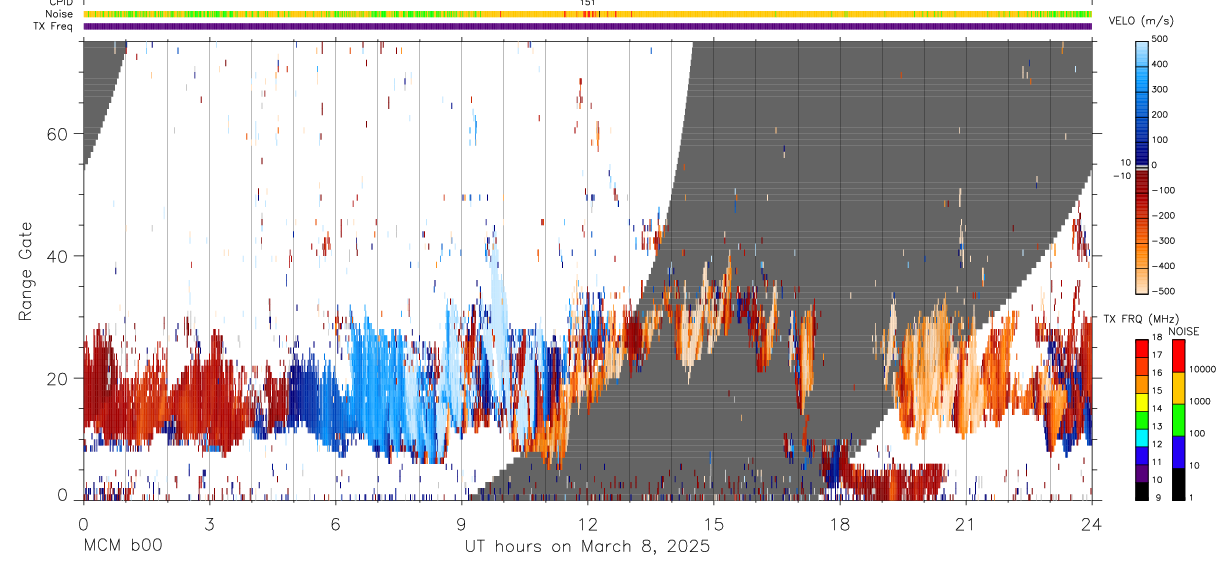Click the VELO (m/s) colorbar title
This screenshot has height=567, width=1228.
pos(1140,22)
